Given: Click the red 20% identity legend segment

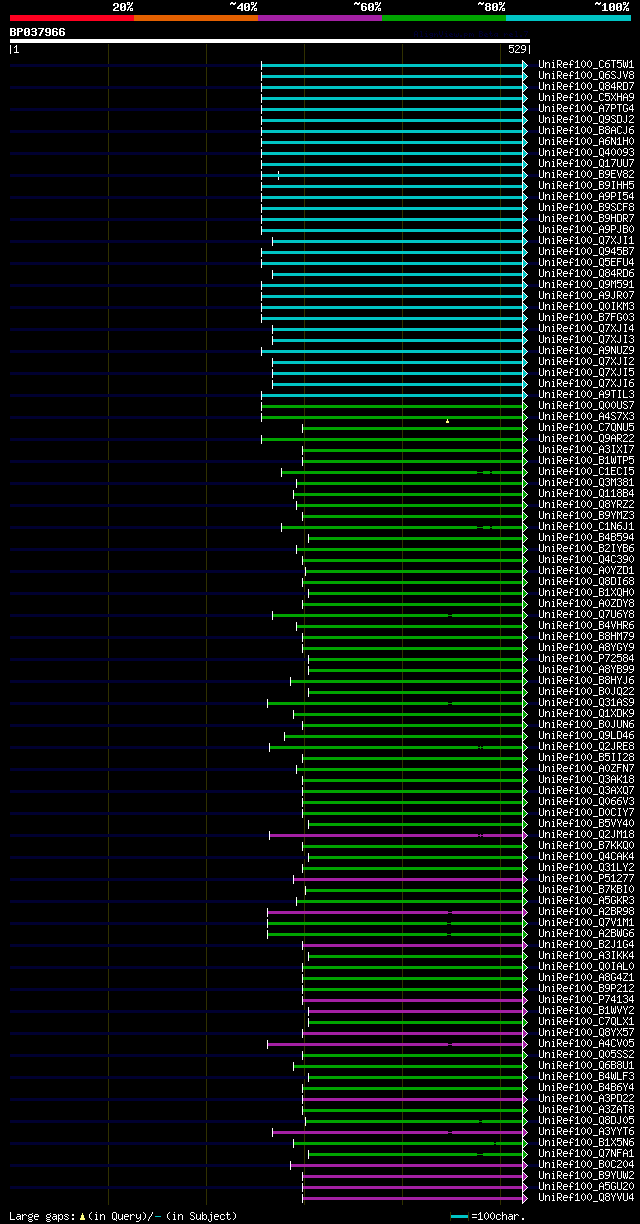Looking at the screenshot, I should pos(72,18).
